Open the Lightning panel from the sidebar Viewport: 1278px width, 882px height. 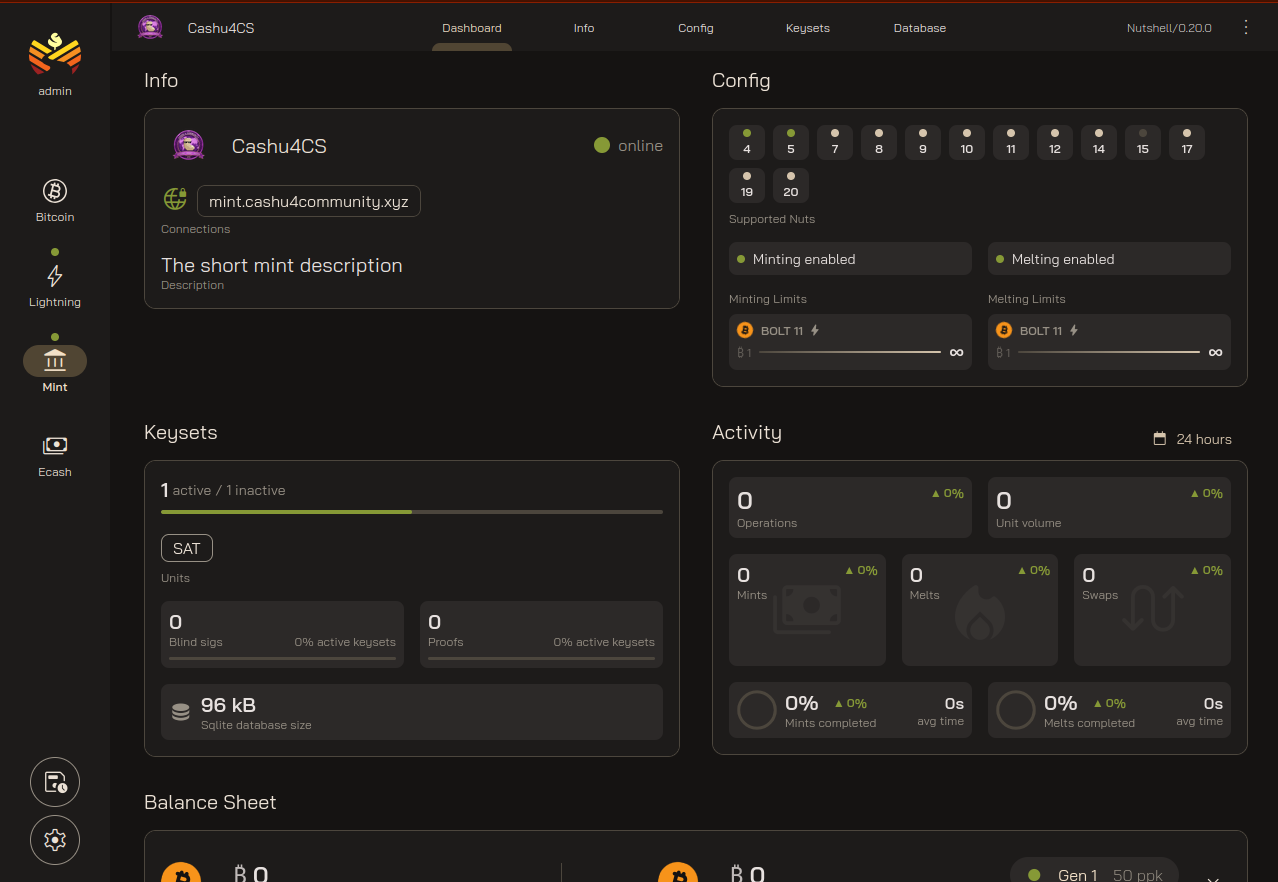pyautogui.click(x=55, y=283)
